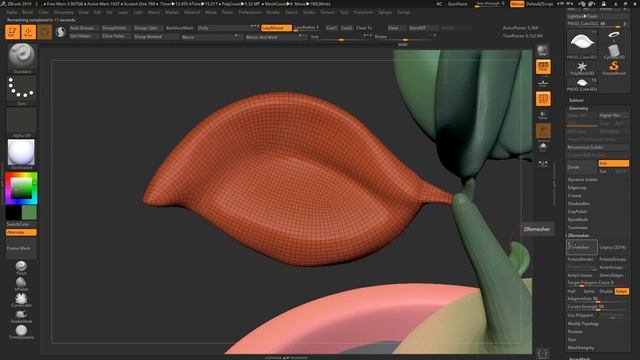Select the hPolish brush icon
This screenshot has width=640, height=360.
pyautogui.click(x=21, y=284)
